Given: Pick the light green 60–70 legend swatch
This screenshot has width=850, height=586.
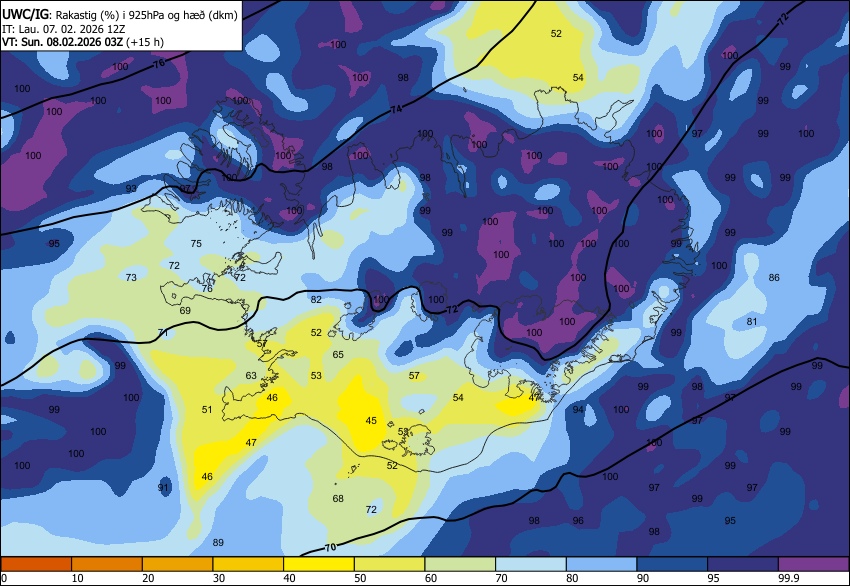Looking at the screenshot, I should pyautogui.click(x=460, y=564).
